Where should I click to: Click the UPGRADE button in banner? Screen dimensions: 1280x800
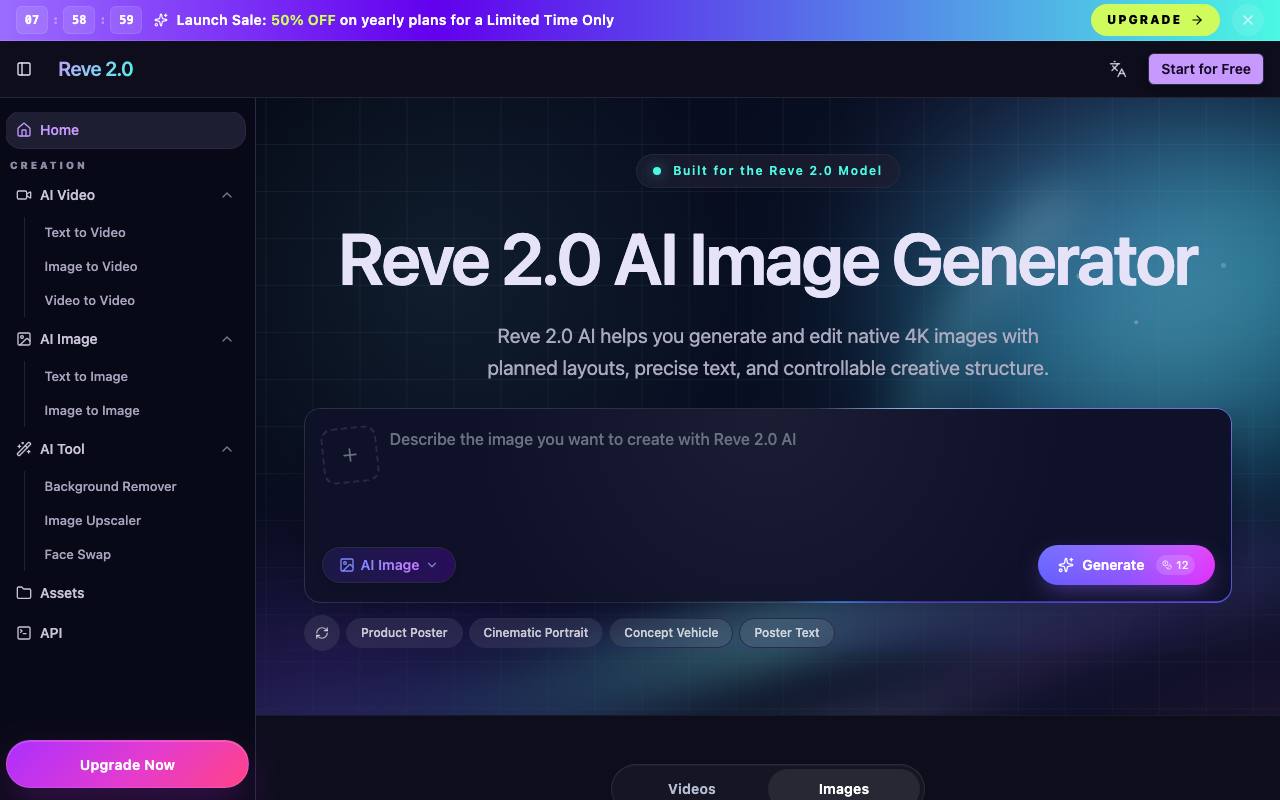(x=1155, y=20)
